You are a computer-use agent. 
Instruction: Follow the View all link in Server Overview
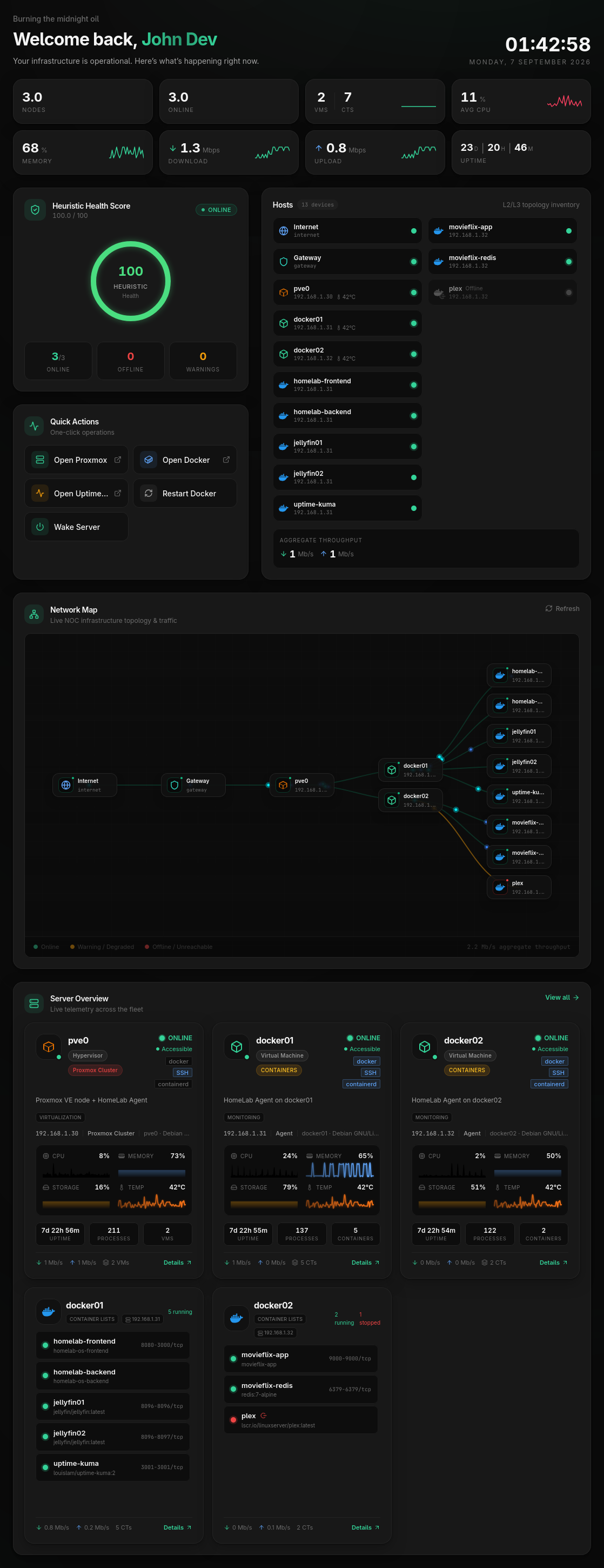click(561, 997)
